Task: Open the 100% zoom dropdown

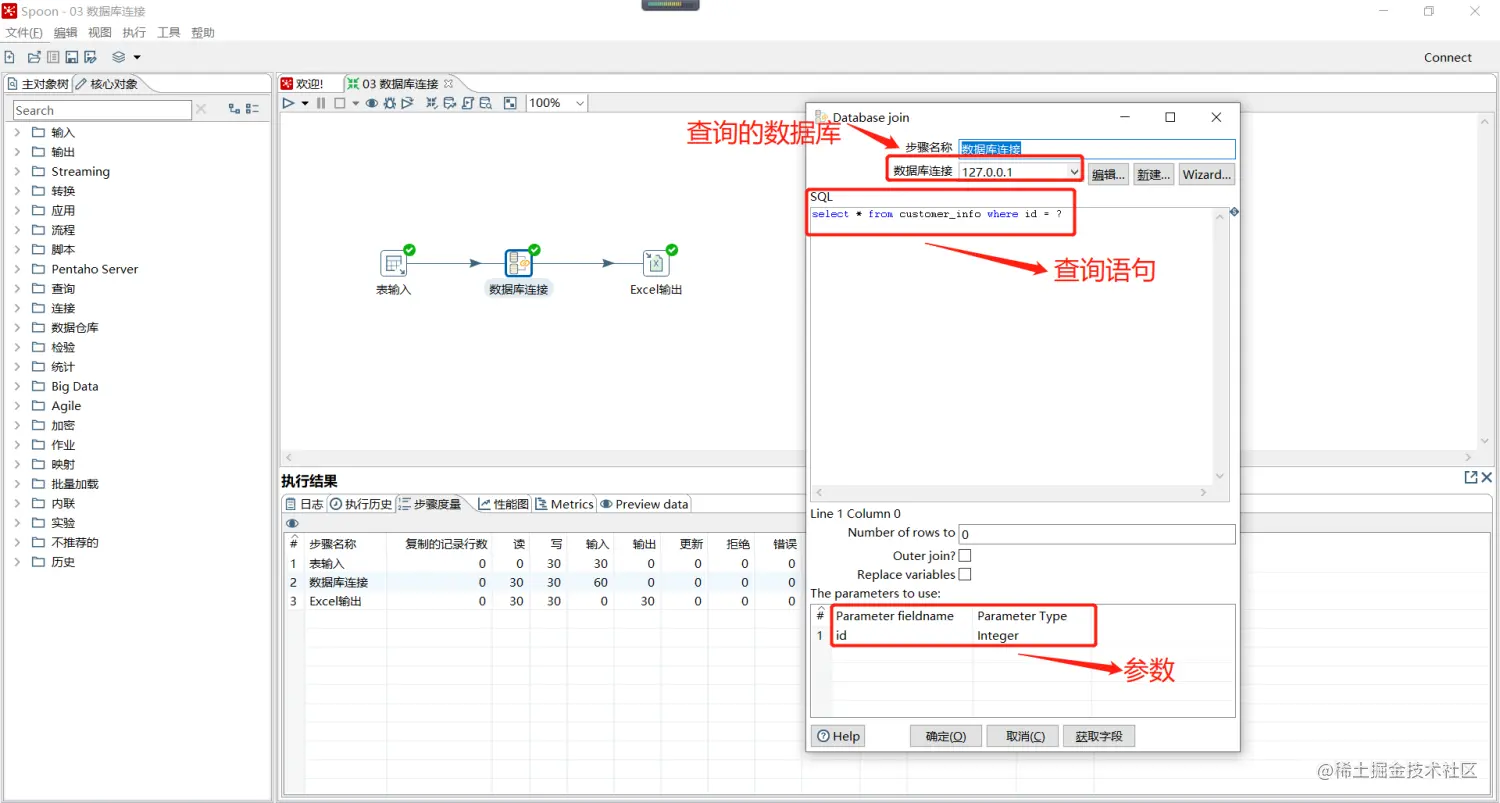Action: coord(580,103)
